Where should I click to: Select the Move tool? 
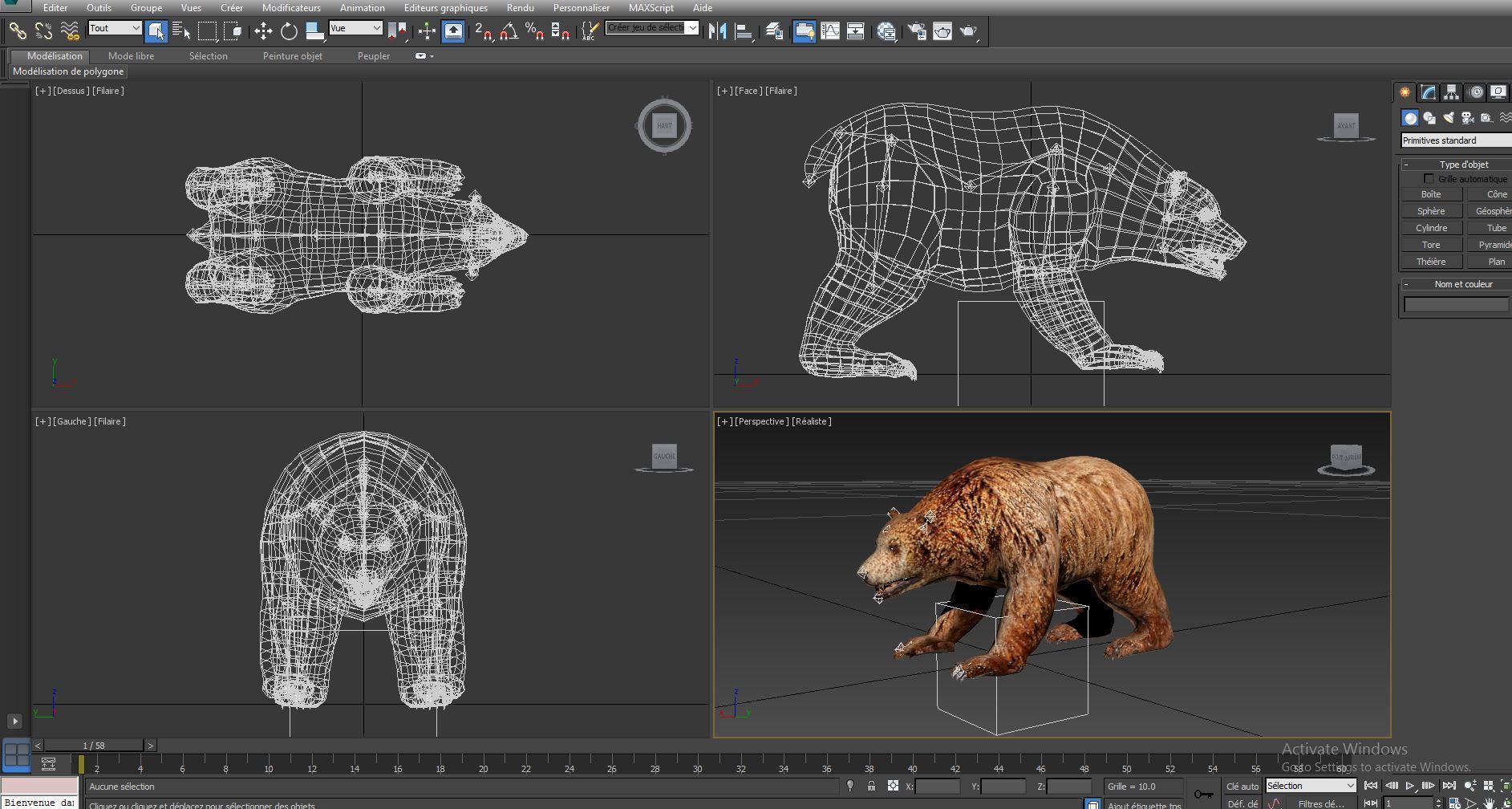(x=263, y=31)
